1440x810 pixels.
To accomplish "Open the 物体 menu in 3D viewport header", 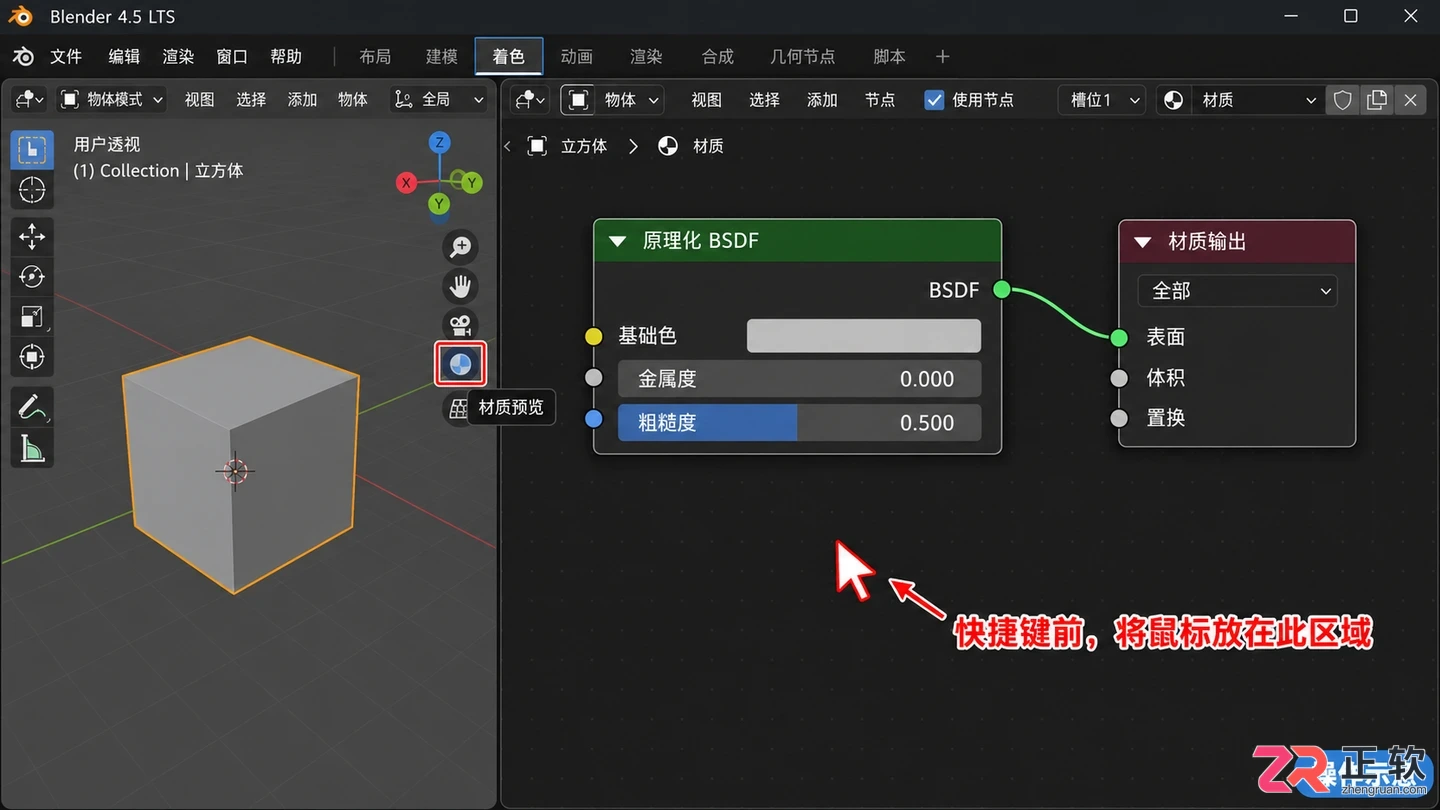I will tap(353, 100).
